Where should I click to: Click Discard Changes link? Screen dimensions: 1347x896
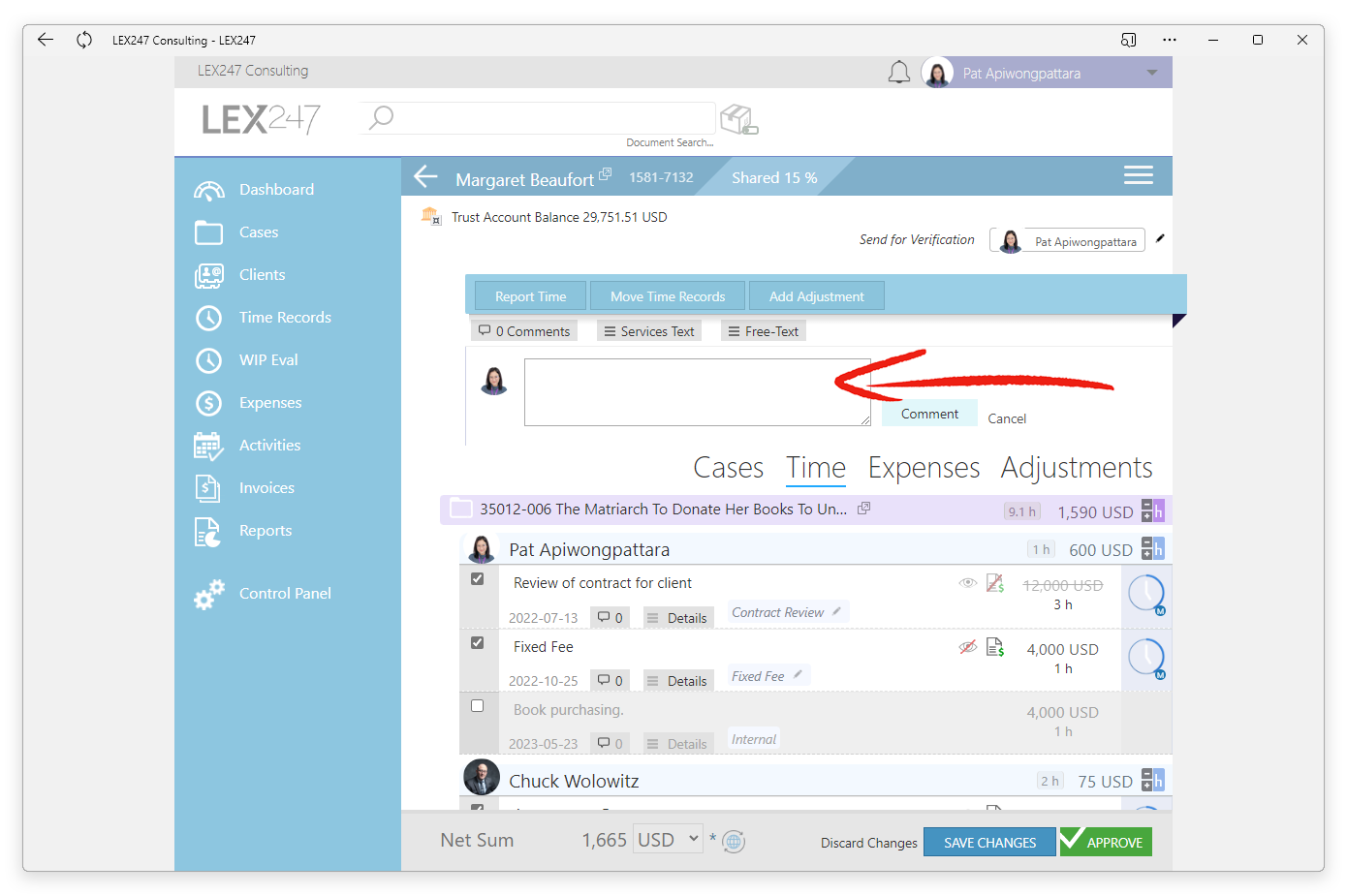(x=869, y=843)
